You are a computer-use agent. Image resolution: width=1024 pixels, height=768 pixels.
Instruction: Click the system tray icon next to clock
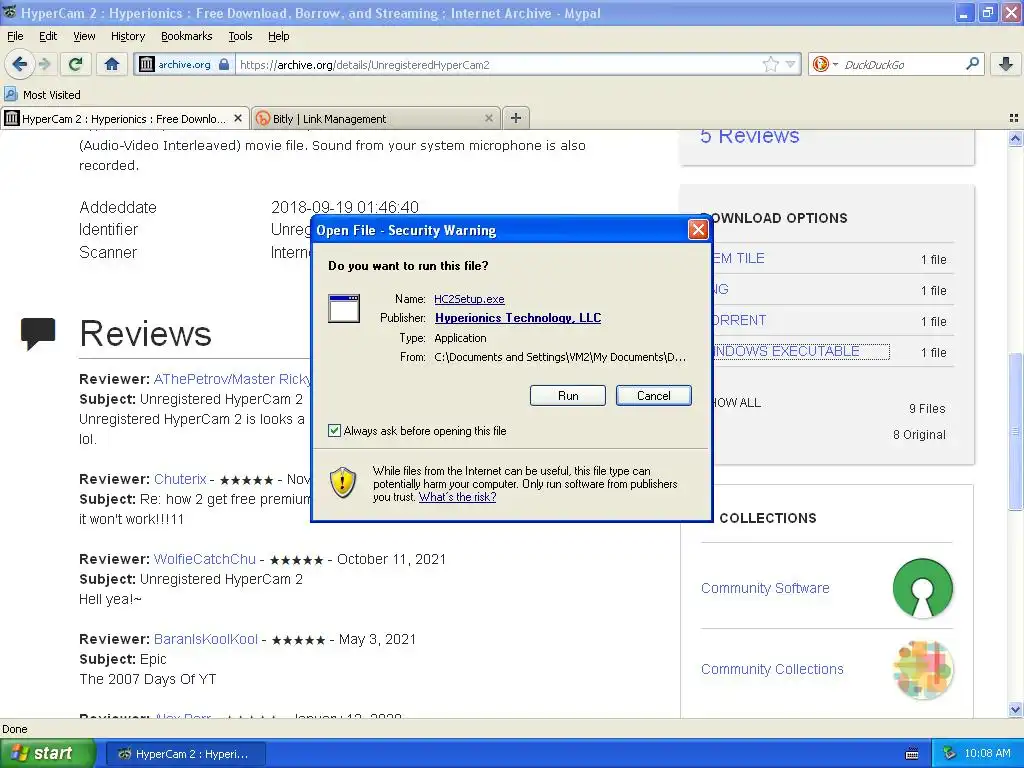(949, 754)
